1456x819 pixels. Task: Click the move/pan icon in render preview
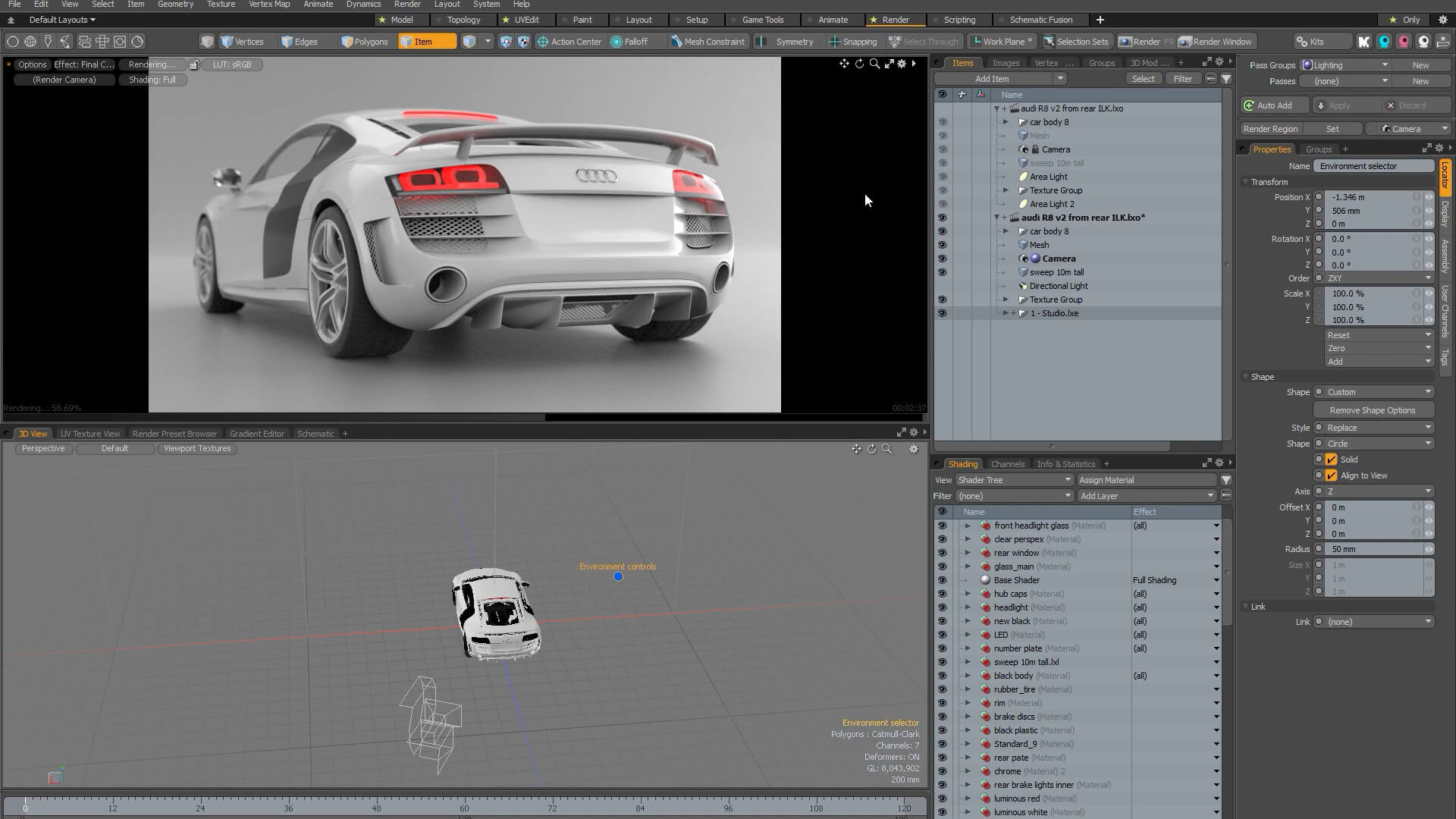tap(844, 64)
